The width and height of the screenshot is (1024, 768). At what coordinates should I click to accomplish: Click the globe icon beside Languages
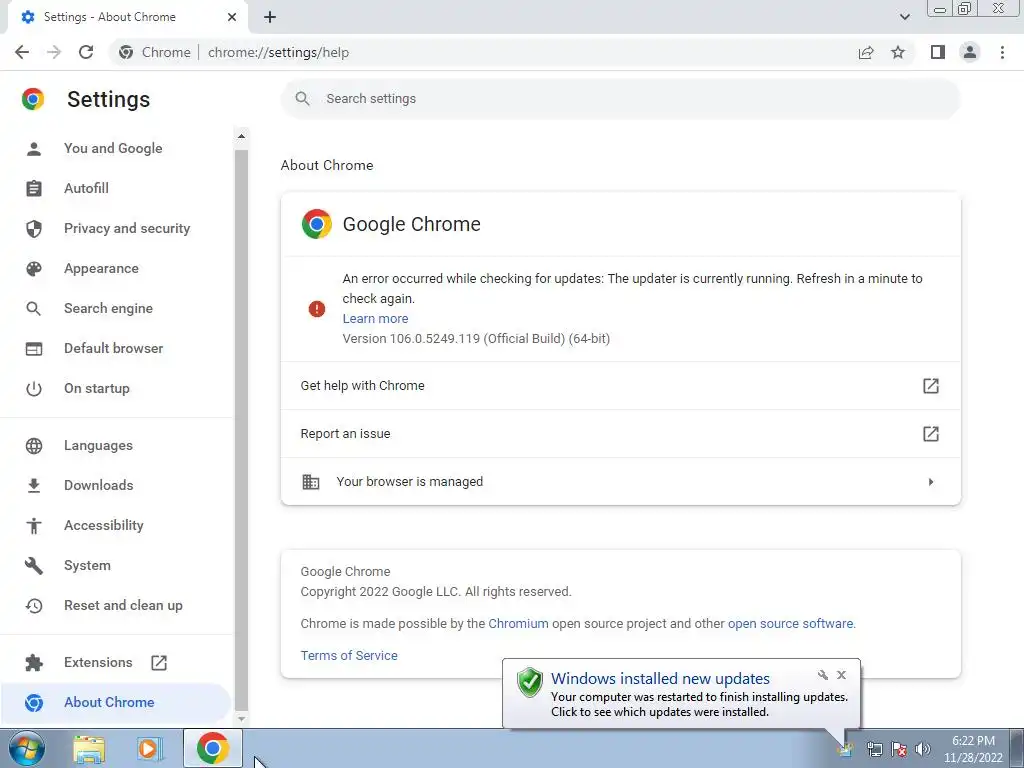tap(34, 445)
